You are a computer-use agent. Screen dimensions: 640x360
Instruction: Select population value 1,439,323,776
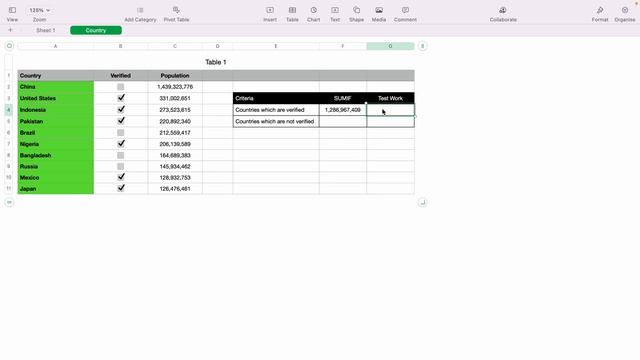(175, 87)
